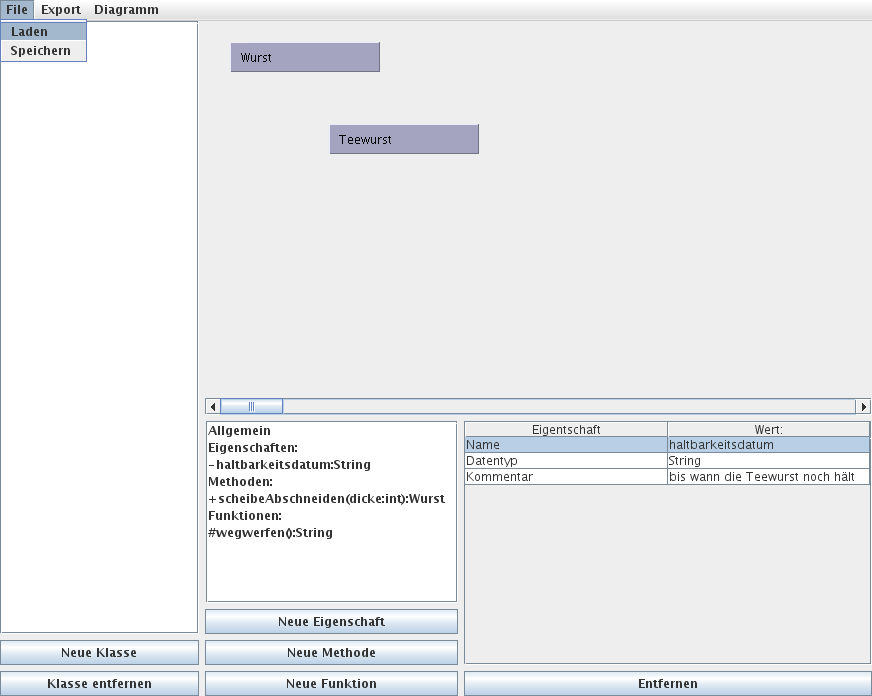The height and width of the screenshot is (696, 872).
Task: Click the Neue Klasse button
Action: [x=99, y=653]
